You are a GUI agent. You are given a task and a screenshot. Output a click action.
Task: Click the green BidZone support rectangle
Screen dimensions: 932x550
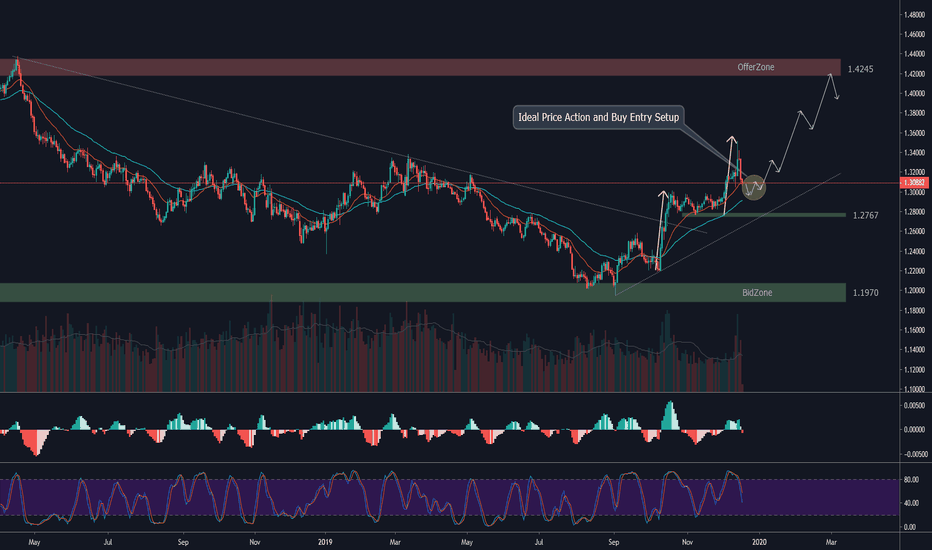(400, 292)
